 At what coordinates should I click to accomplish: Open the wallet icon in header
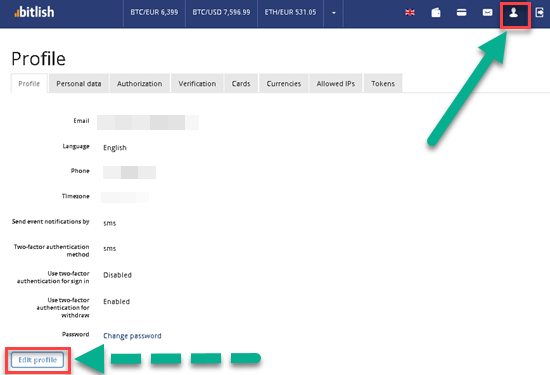pos(436,13)
